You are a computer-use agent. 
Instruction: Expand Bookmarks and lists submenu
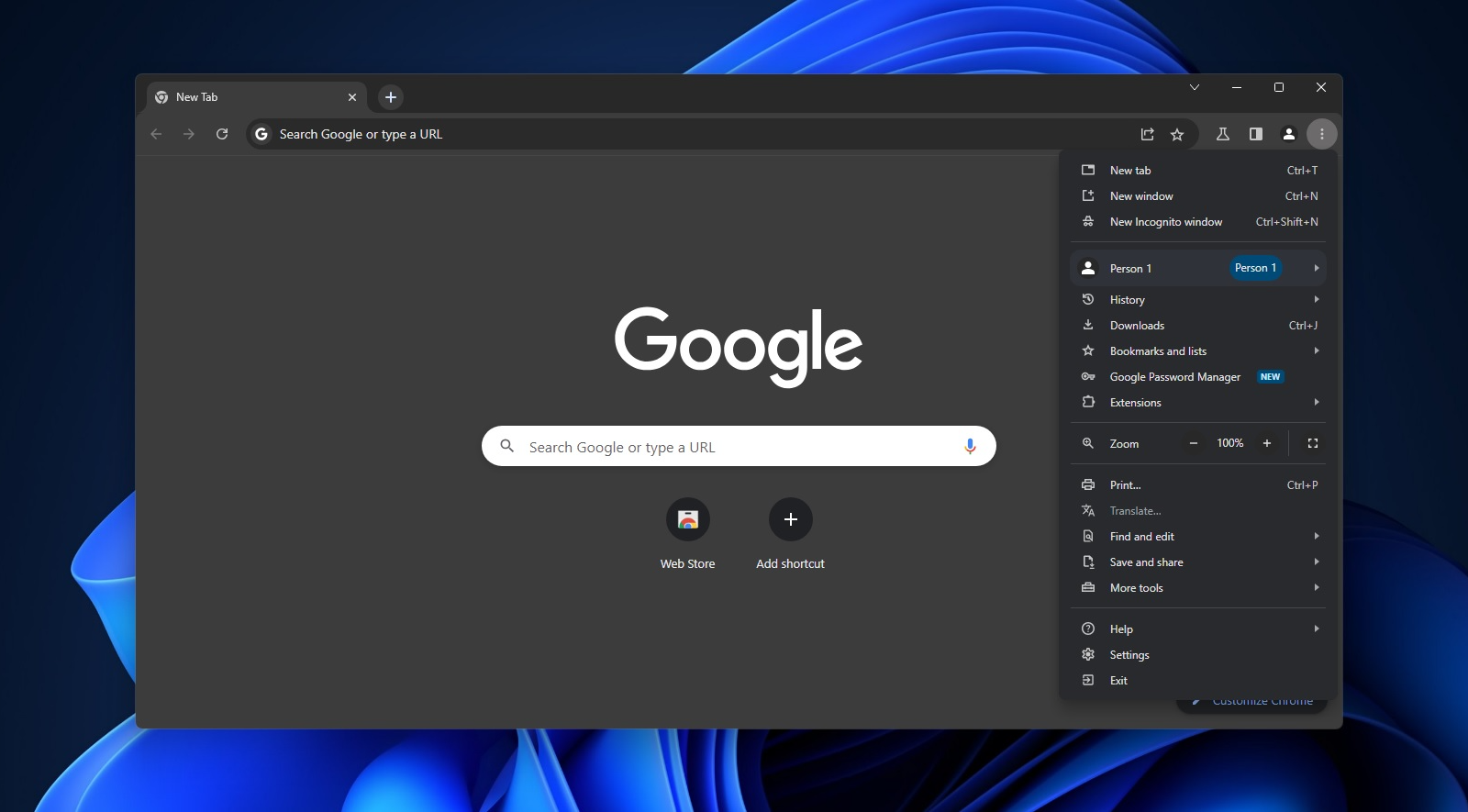(1198, 351)
